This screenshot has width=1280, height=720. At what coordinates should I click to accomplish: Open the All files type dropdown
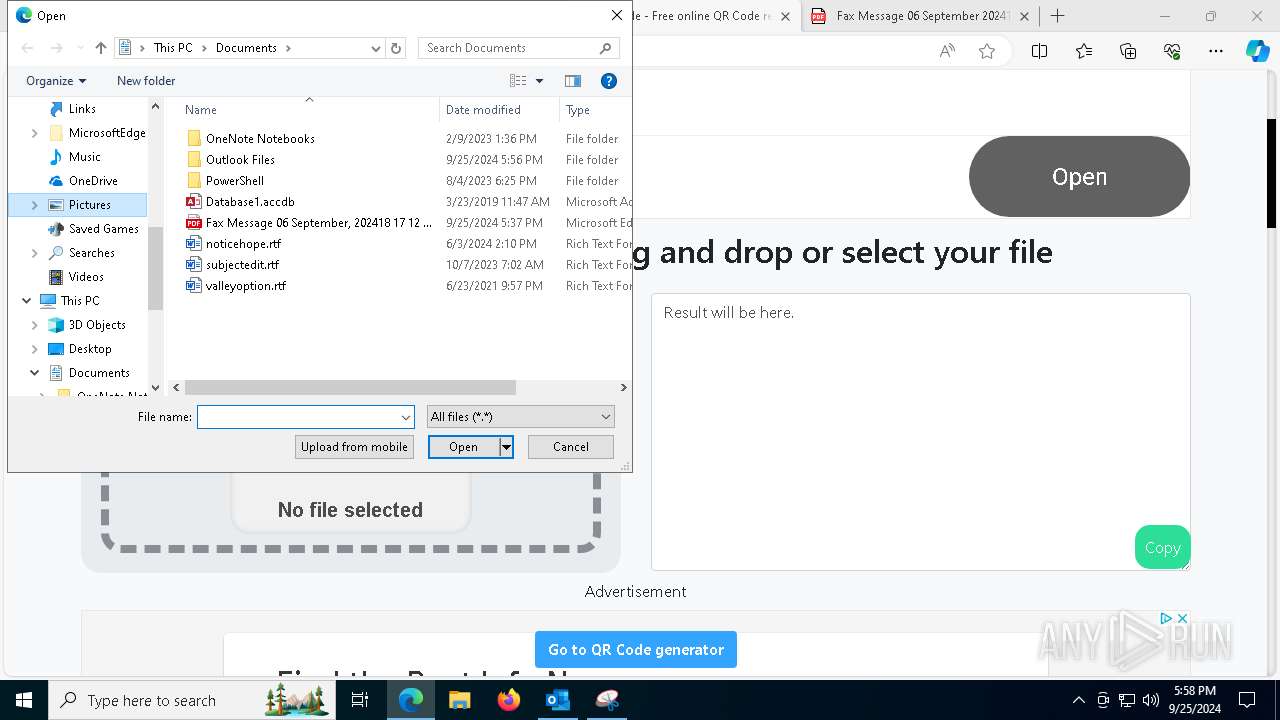tap(520, 417)
